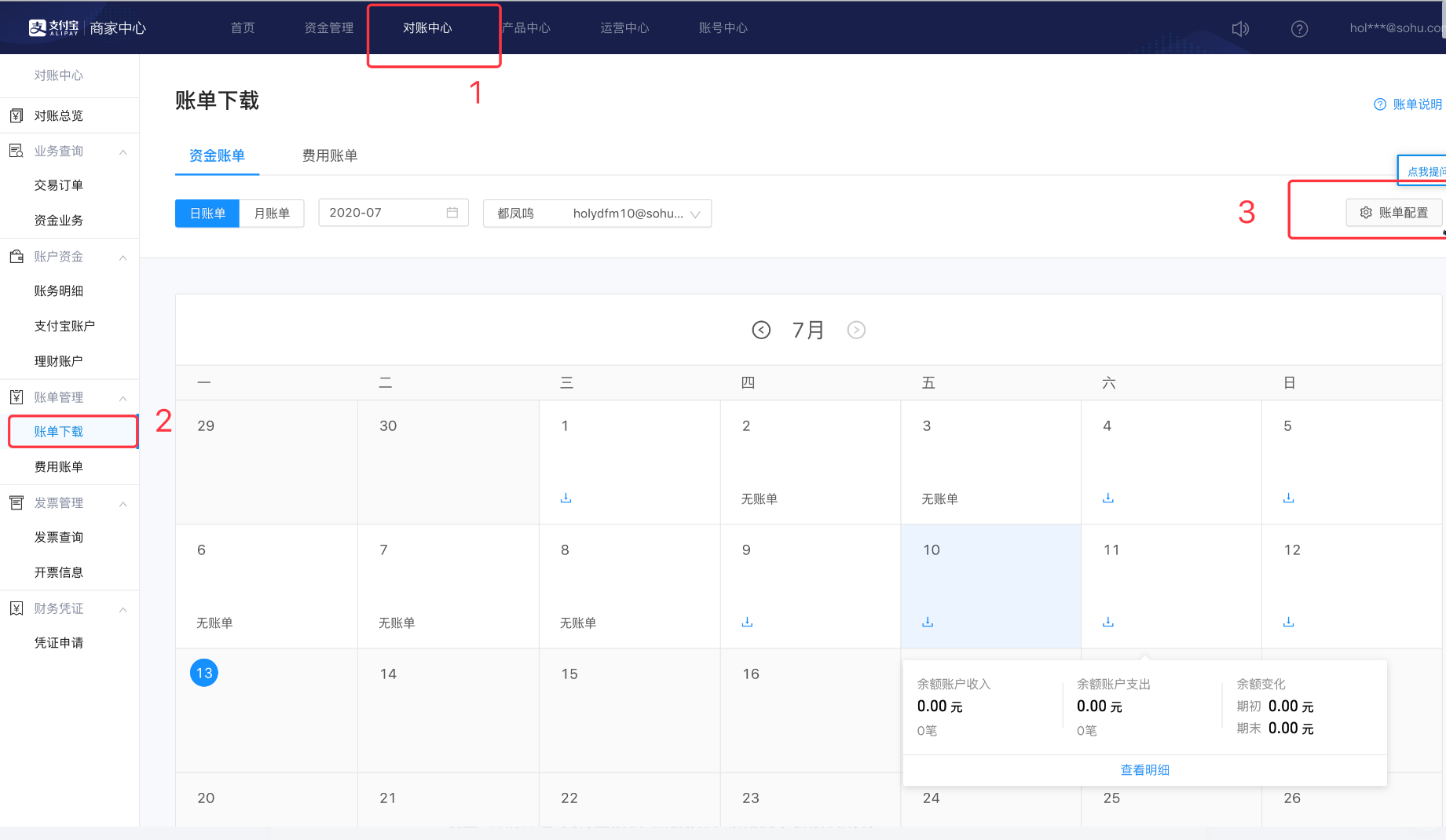Select 账单下载 in sidebar

[58, 432]
